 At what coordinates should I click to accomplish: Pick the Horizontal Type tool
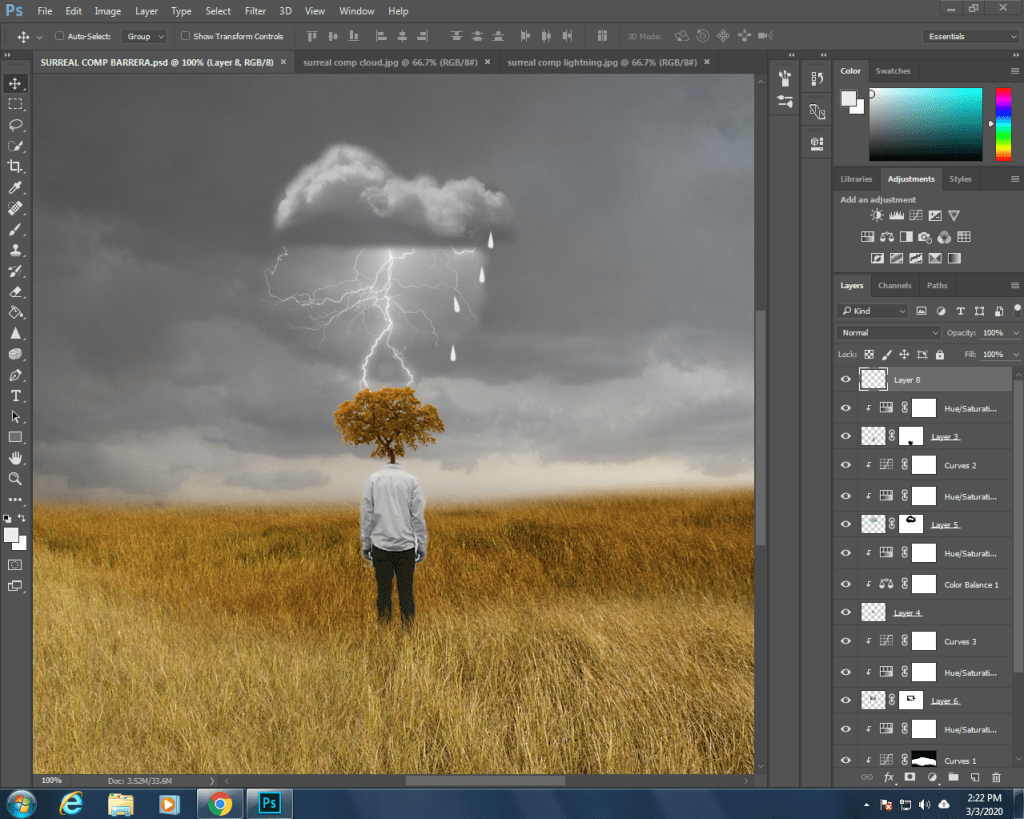pos(16,396)
